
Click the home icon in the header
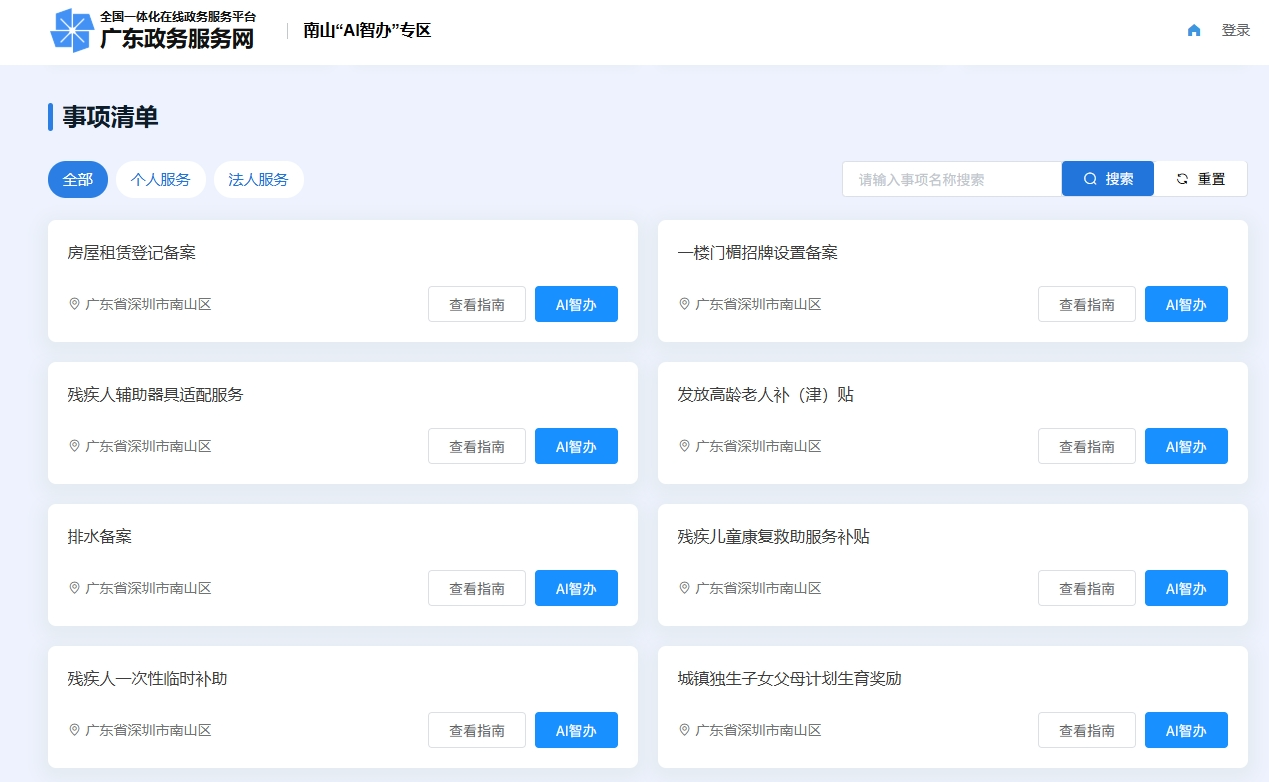point(1193,31)
